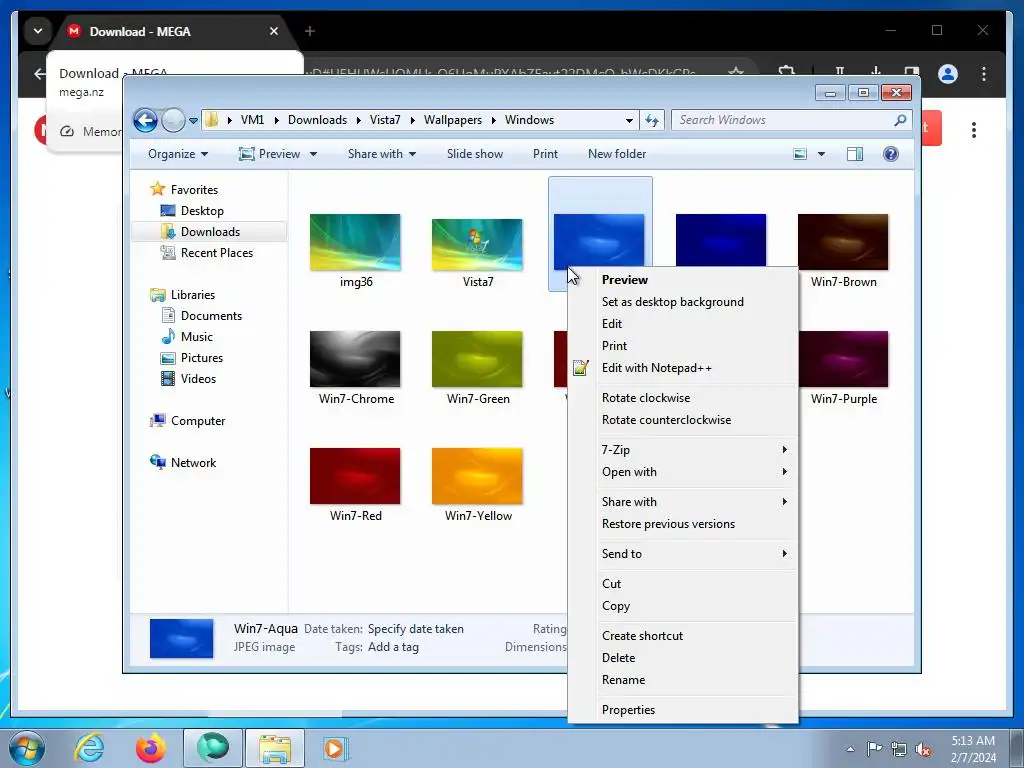Select Network in navigation pane
1024x768 pixels.
point(193,463)
